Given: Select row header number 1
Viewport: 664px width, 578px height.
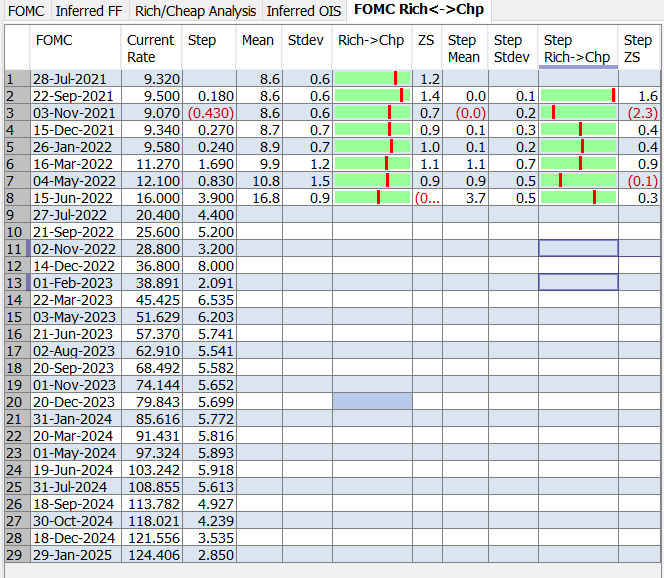Looking at the screenshot, I should tap(17, 79).
